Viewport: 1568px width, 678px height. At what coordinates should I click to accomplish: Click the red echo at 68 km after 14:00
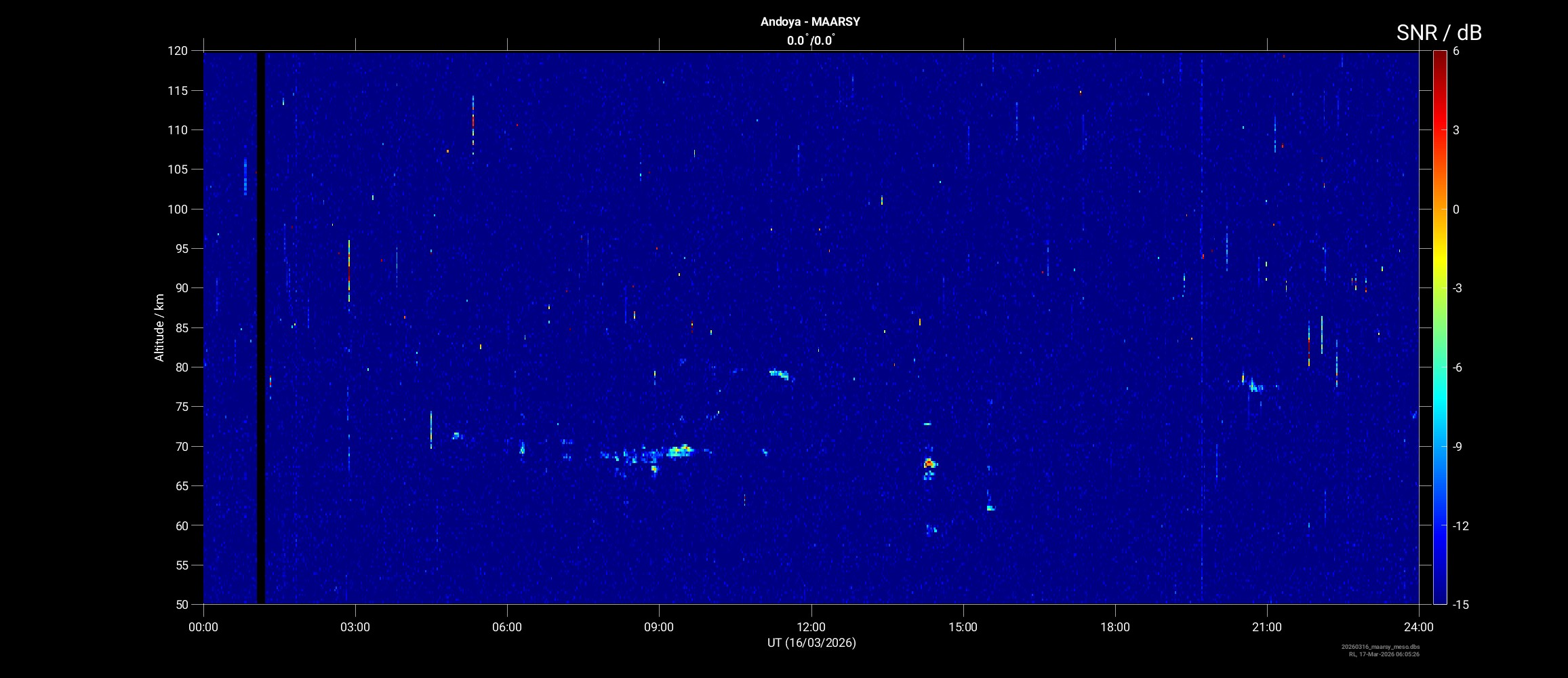coord(929,463)
